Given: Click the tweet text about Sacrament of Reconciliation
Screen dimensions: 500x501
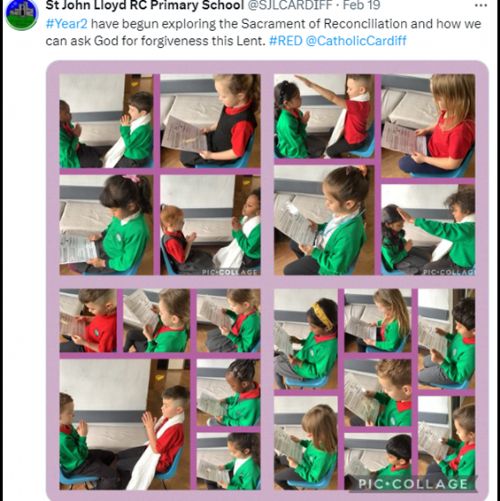Looking at the screenshot, I should 263,32.
